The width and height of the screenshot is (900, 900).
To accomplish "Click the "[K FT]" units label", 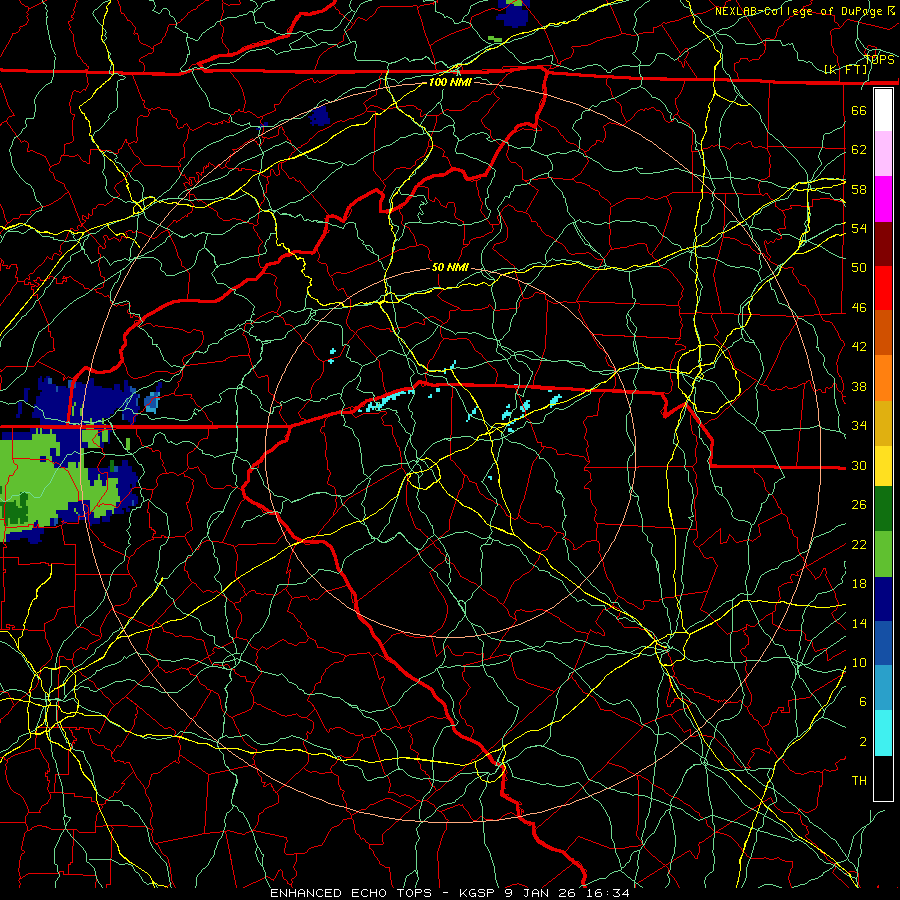I will (x=846, y=70).
